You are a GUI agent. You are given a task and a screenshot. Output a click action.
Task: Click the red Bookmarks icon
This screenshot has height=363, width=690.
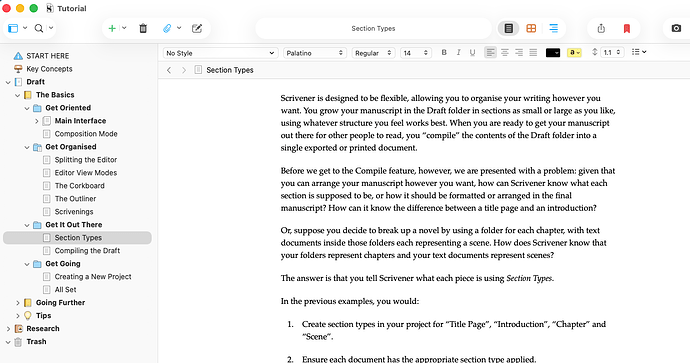627,29
